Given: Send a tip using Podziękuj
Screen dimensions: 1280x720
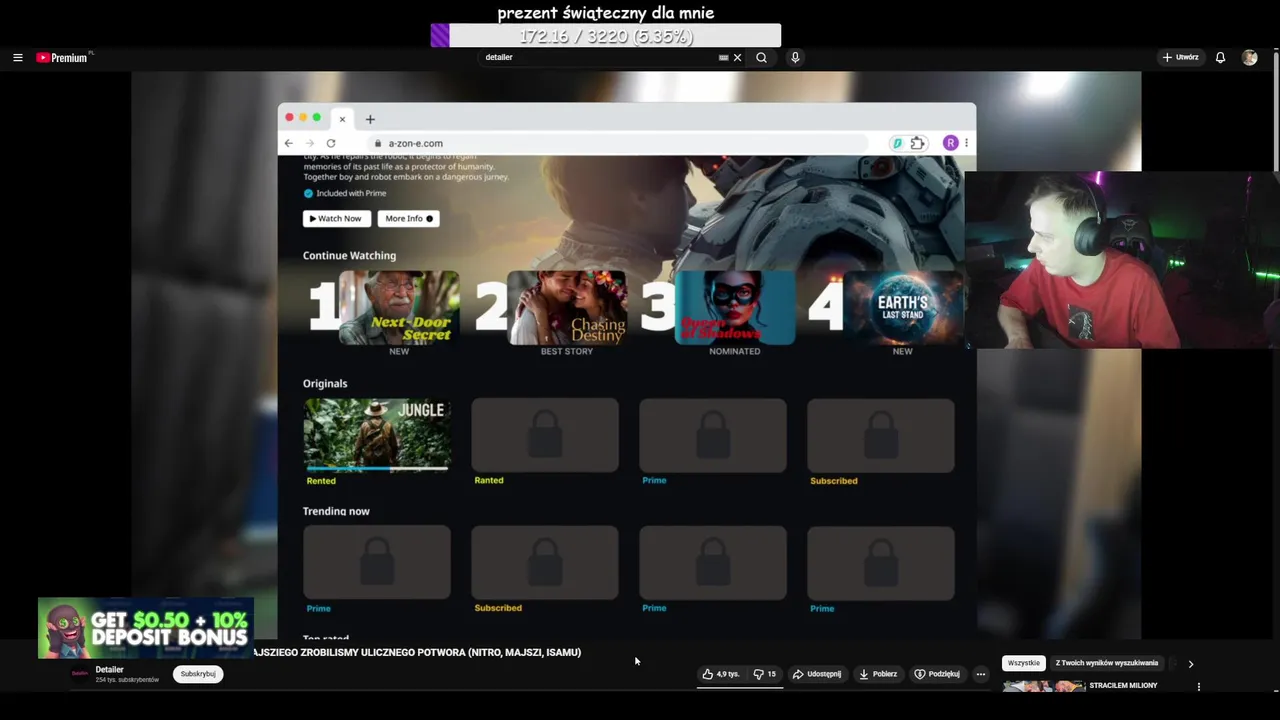Looking at the screenshot, I should (937, 674).
